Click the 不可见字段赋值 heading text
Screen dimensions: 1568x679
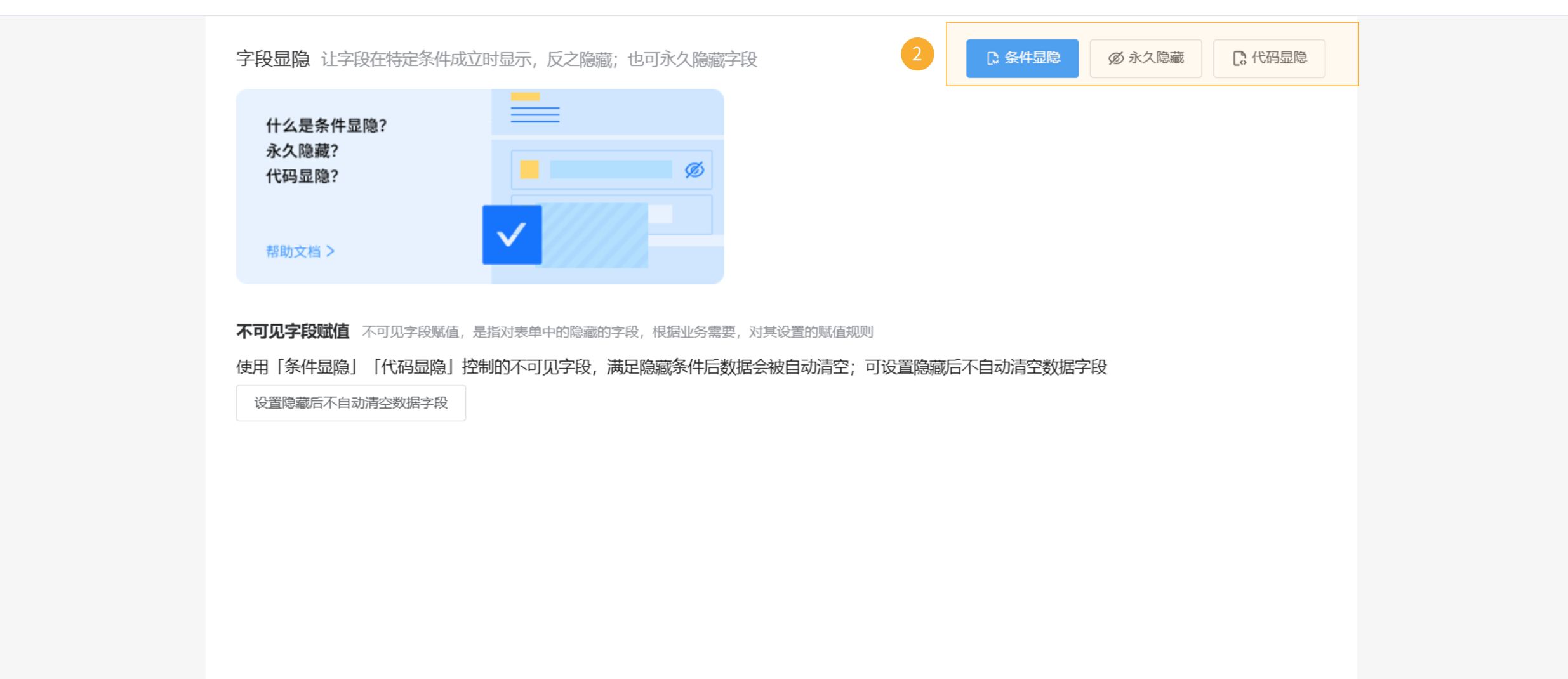tap(293, 331)
